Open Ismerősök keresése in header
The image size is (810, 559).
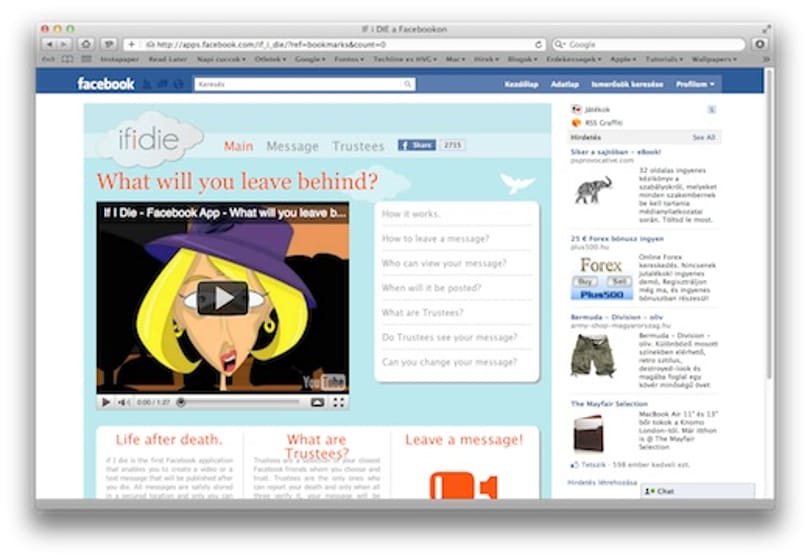(x=627, y=84)
